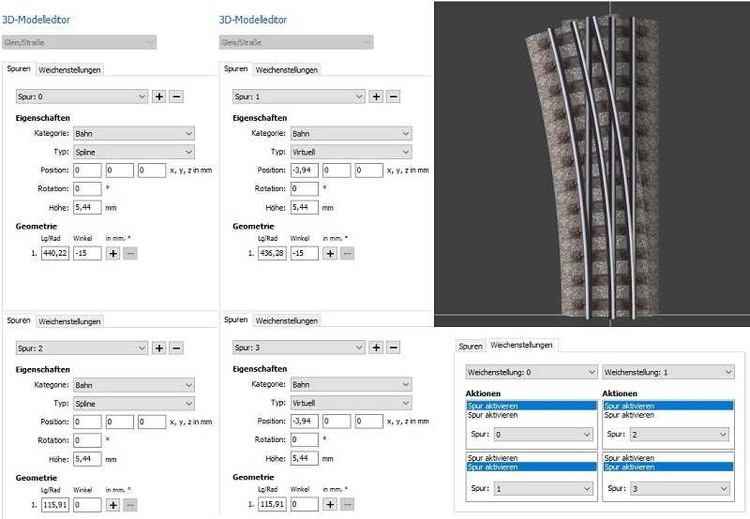Click the 3D track model preview
The width and height of the screenshot is (750, 519).
point(592,164)
